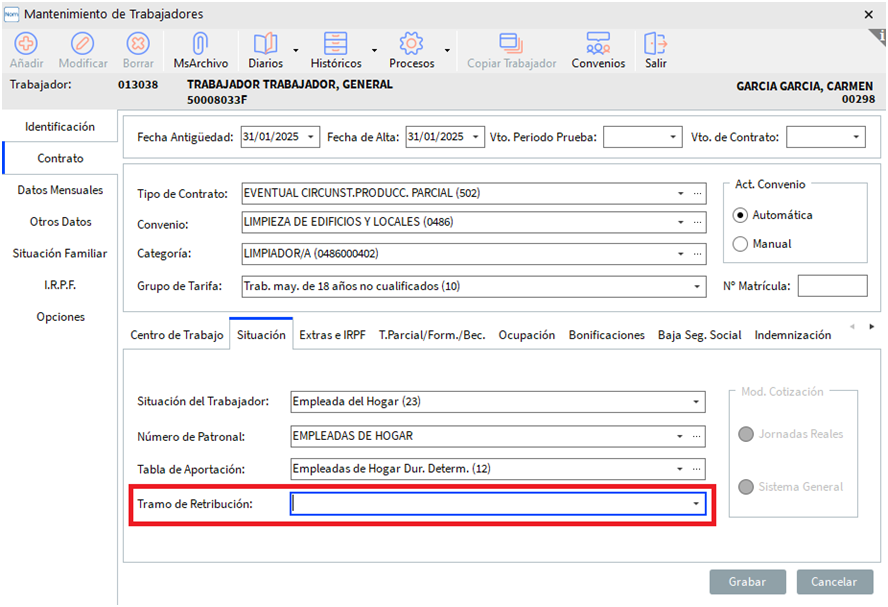Click the Salir exit icon
888x607 pixels.
tap(655, 44)
